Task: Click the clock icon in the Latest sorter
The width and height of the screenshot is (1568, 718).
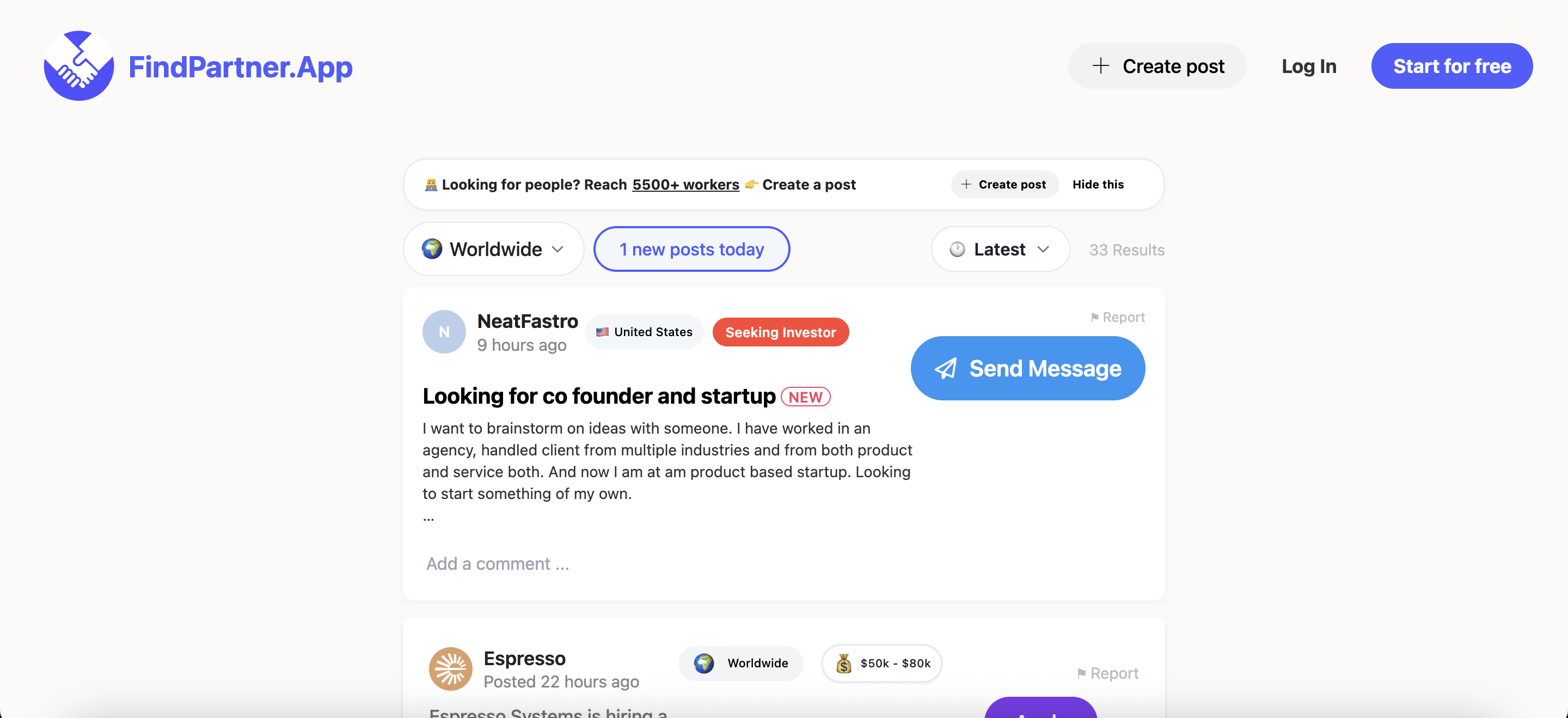Action: (x=957, y=249)
